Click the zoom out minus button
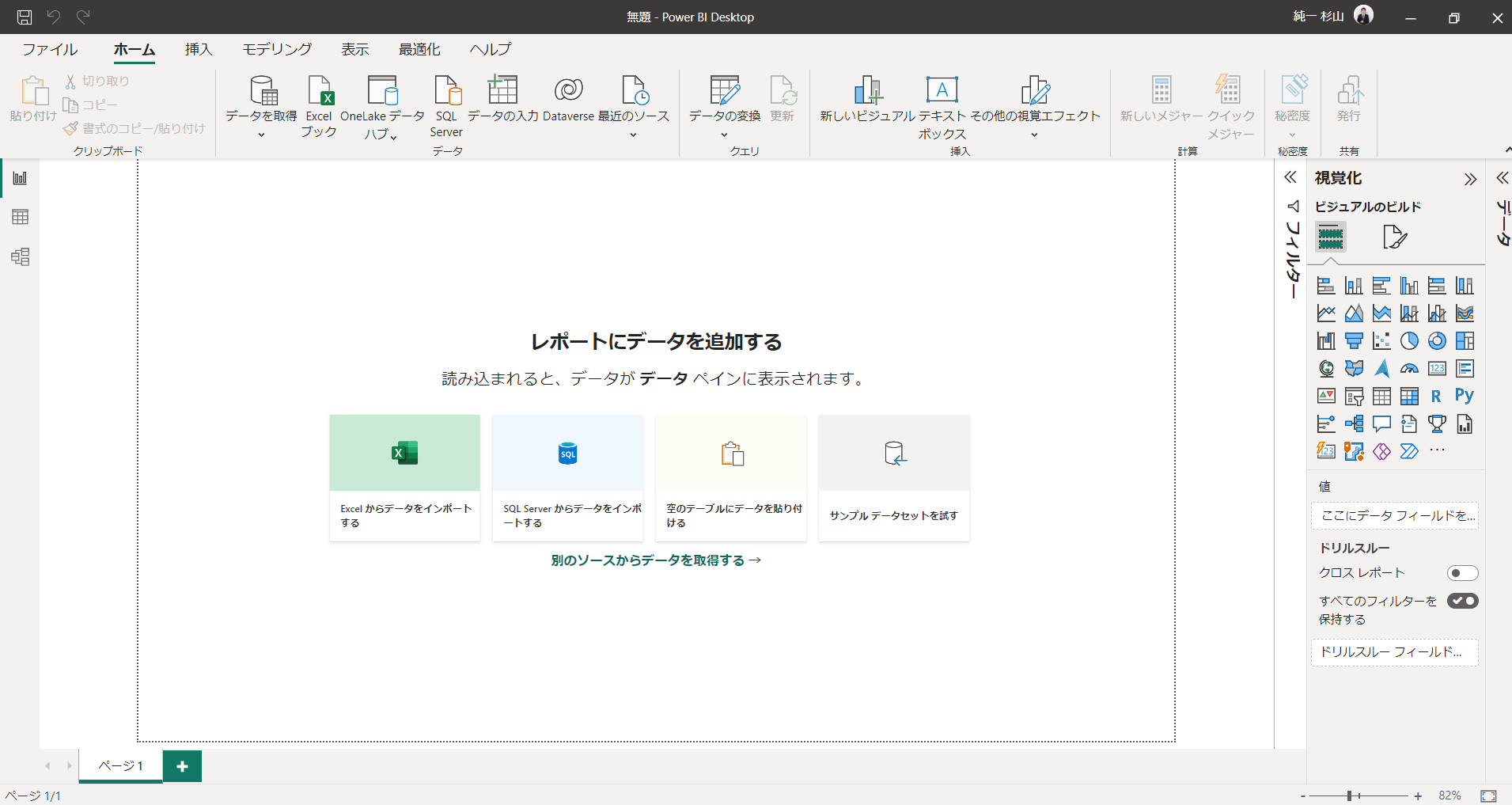The image size is (1512, 805). 1302,796
